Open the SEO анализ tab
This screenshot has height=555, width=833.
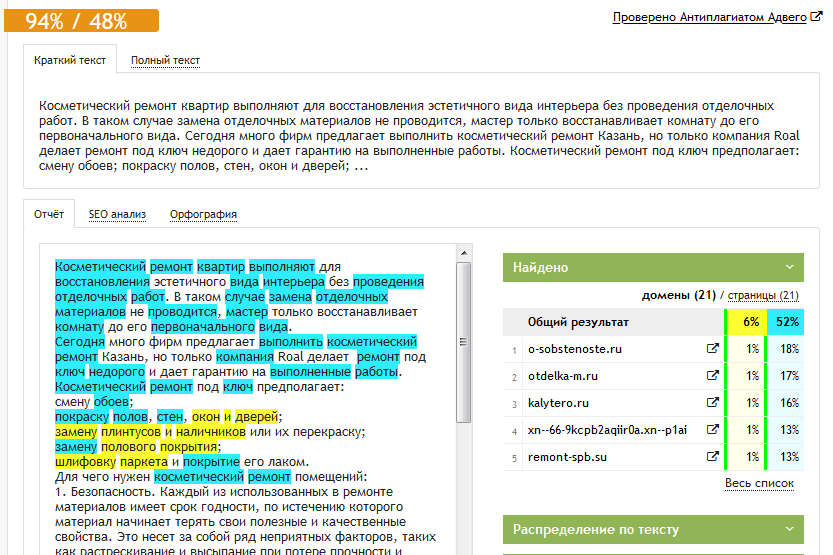pyautogui.click(x=117, y=214)
